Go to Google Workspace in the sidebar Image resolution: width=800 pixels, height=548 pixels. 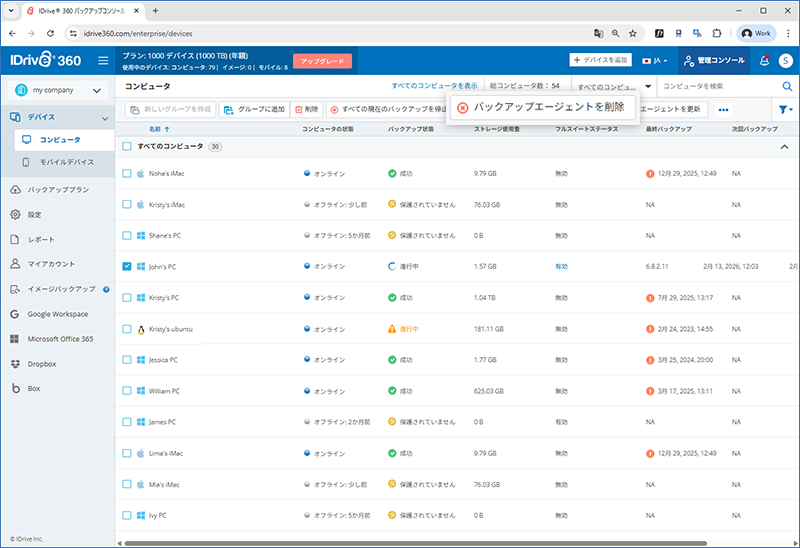click(63, 314)
